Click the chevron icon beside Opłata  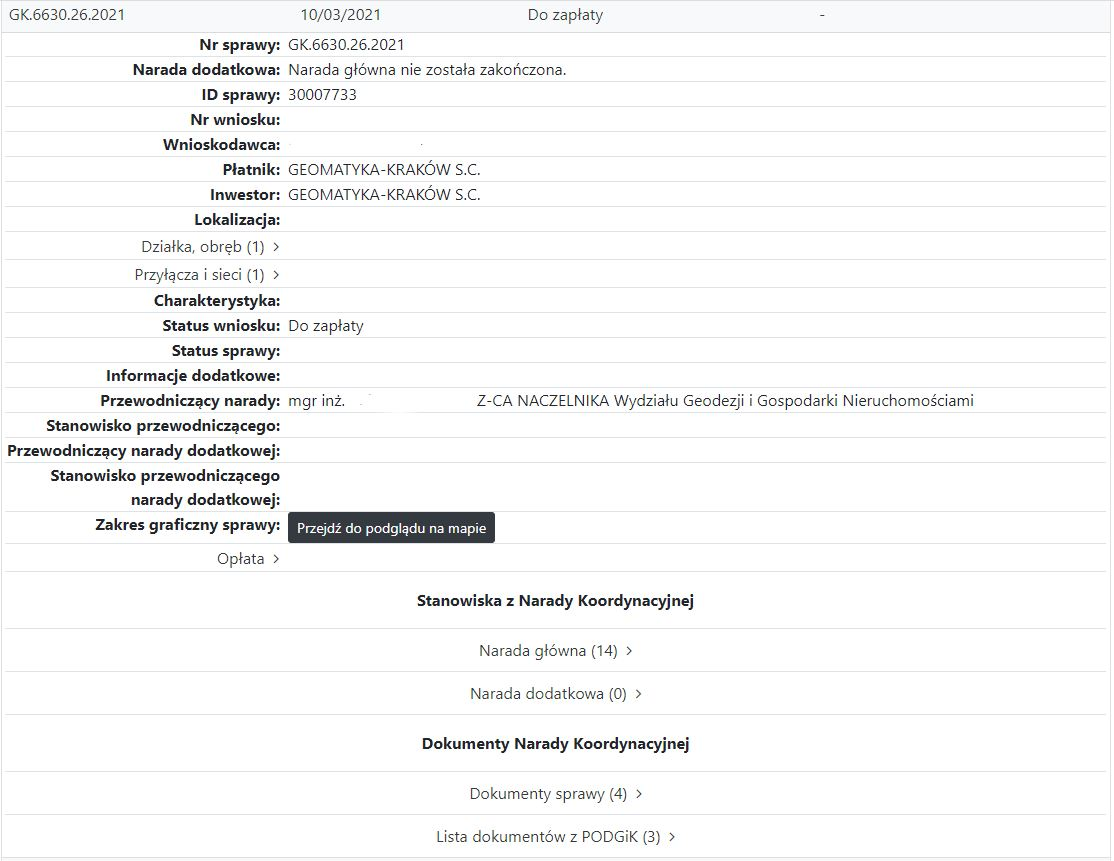tap(276, 559)
